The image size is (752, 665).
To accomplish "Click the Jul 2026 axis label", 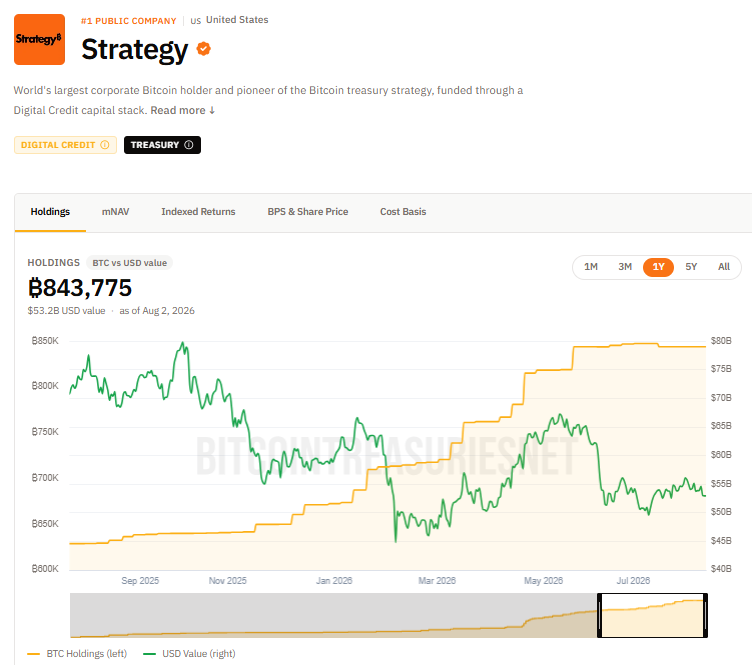I will tap(633, 581).
